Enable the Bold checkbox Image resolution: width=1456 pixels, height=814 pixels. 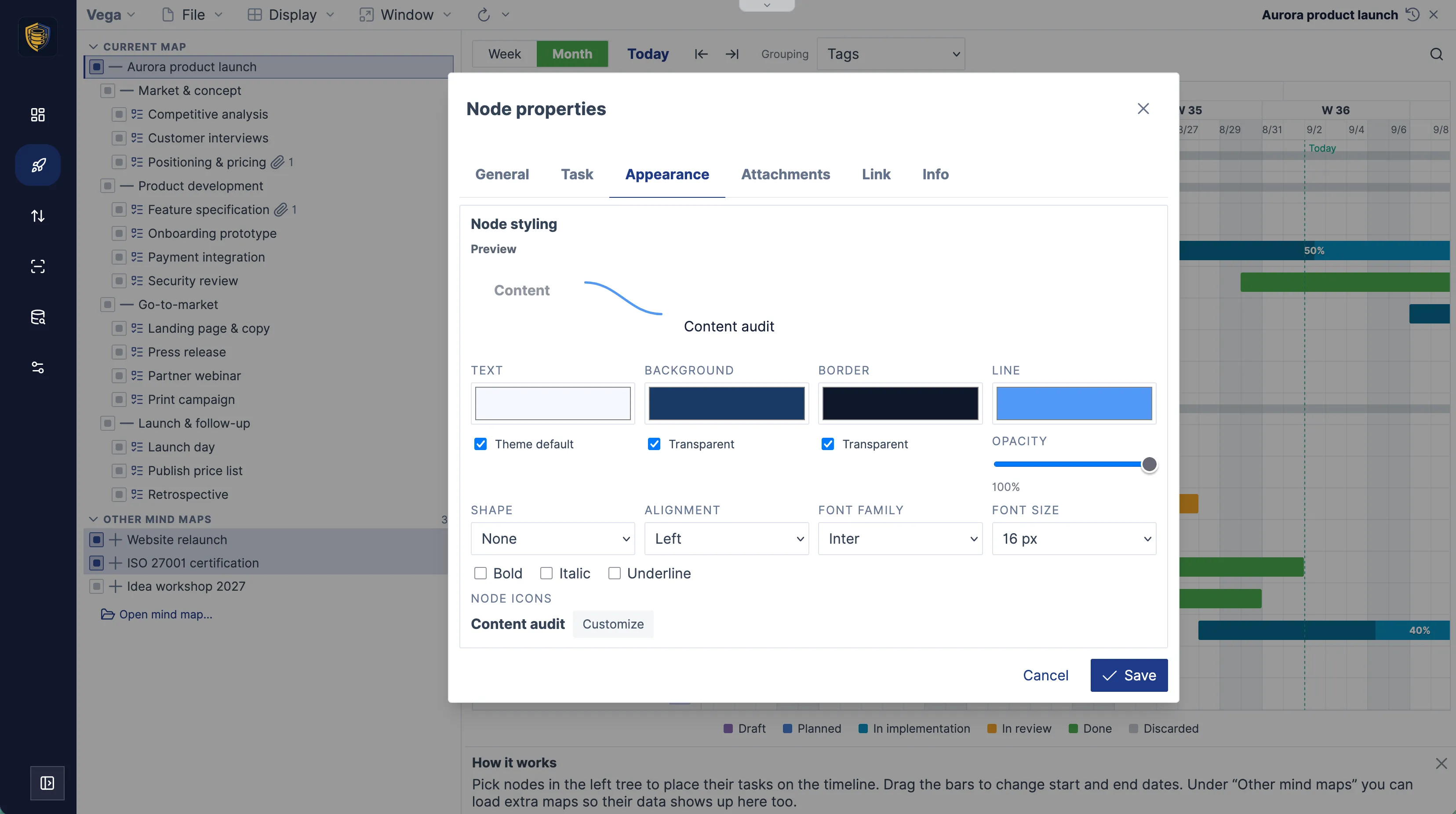(x=480, y=573)
